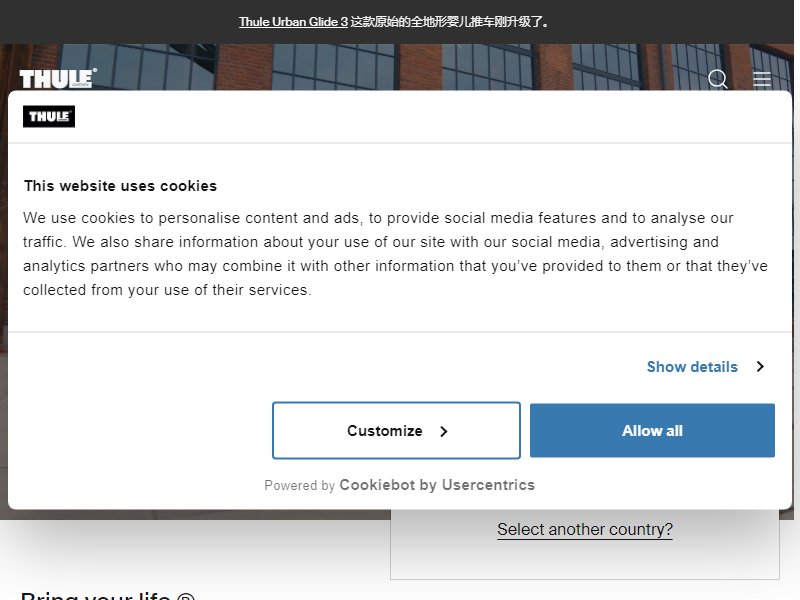Visit Cookiebot by Usercentrics link
800x600 pixels.
(437, 485)
